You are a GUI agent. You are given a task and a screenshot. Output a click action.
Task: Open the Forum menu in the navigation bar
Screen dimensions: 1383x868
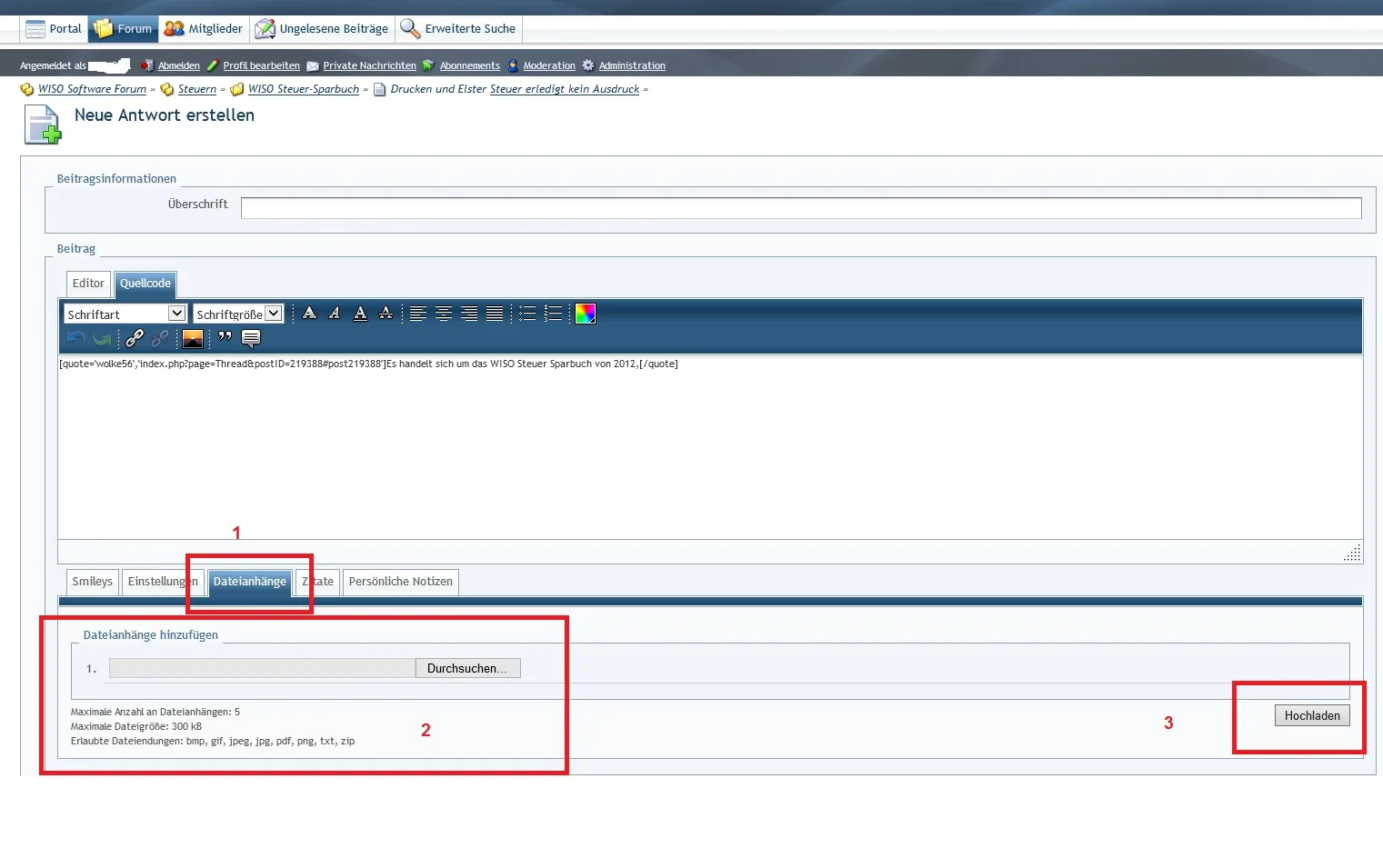click(124, 29)
